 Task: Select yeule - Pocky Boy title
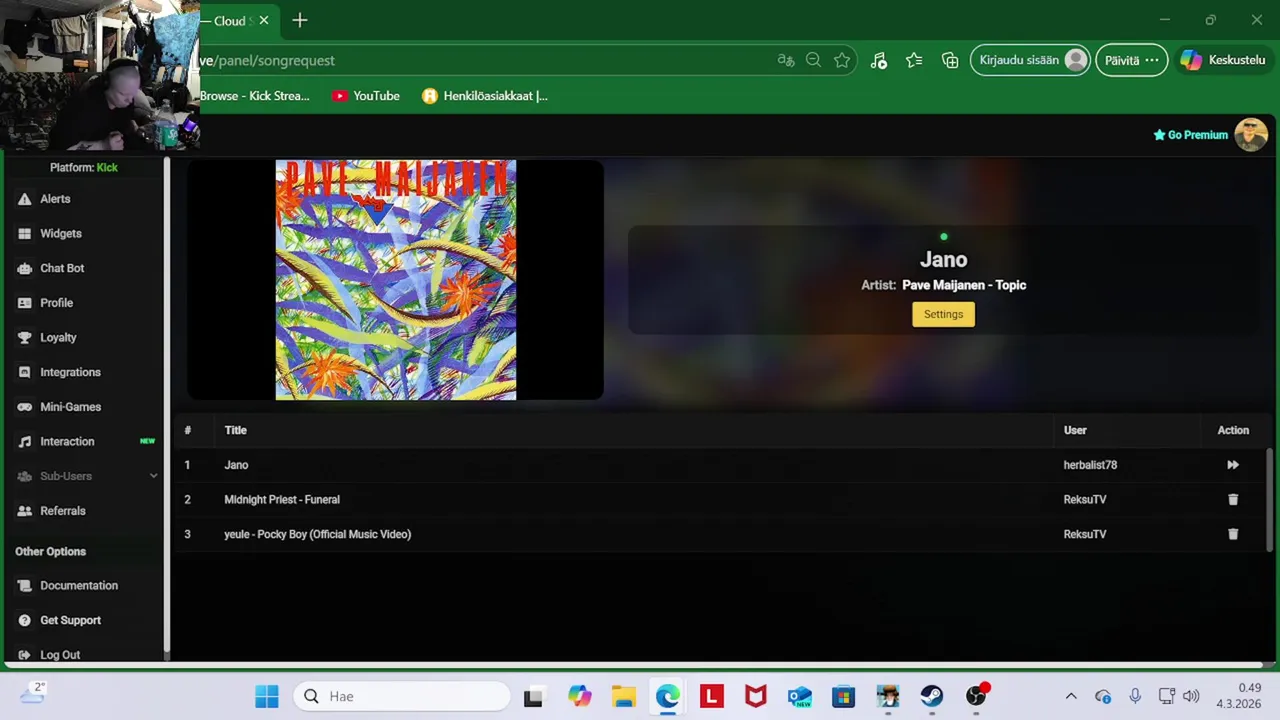pyautogui.click(x=318, y=534)
